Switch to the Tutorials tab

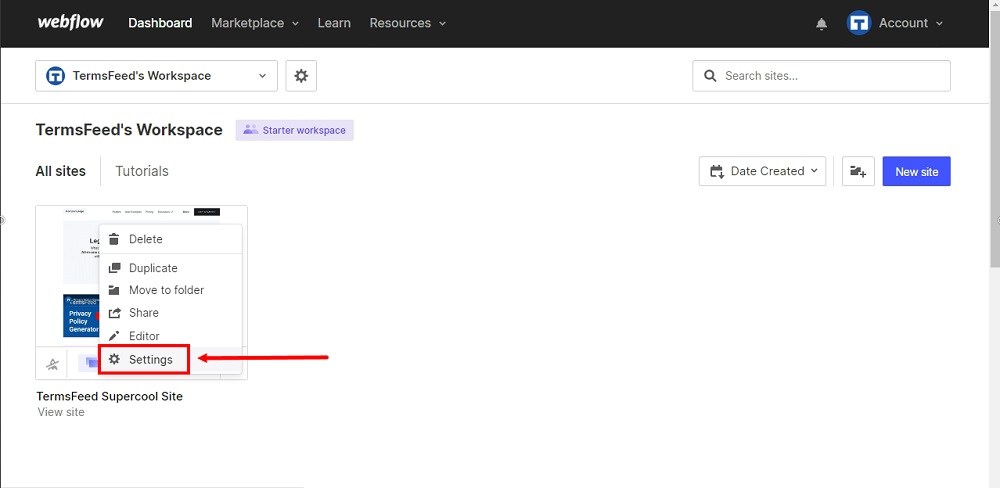pyautogui.click(x=142, y=171)
